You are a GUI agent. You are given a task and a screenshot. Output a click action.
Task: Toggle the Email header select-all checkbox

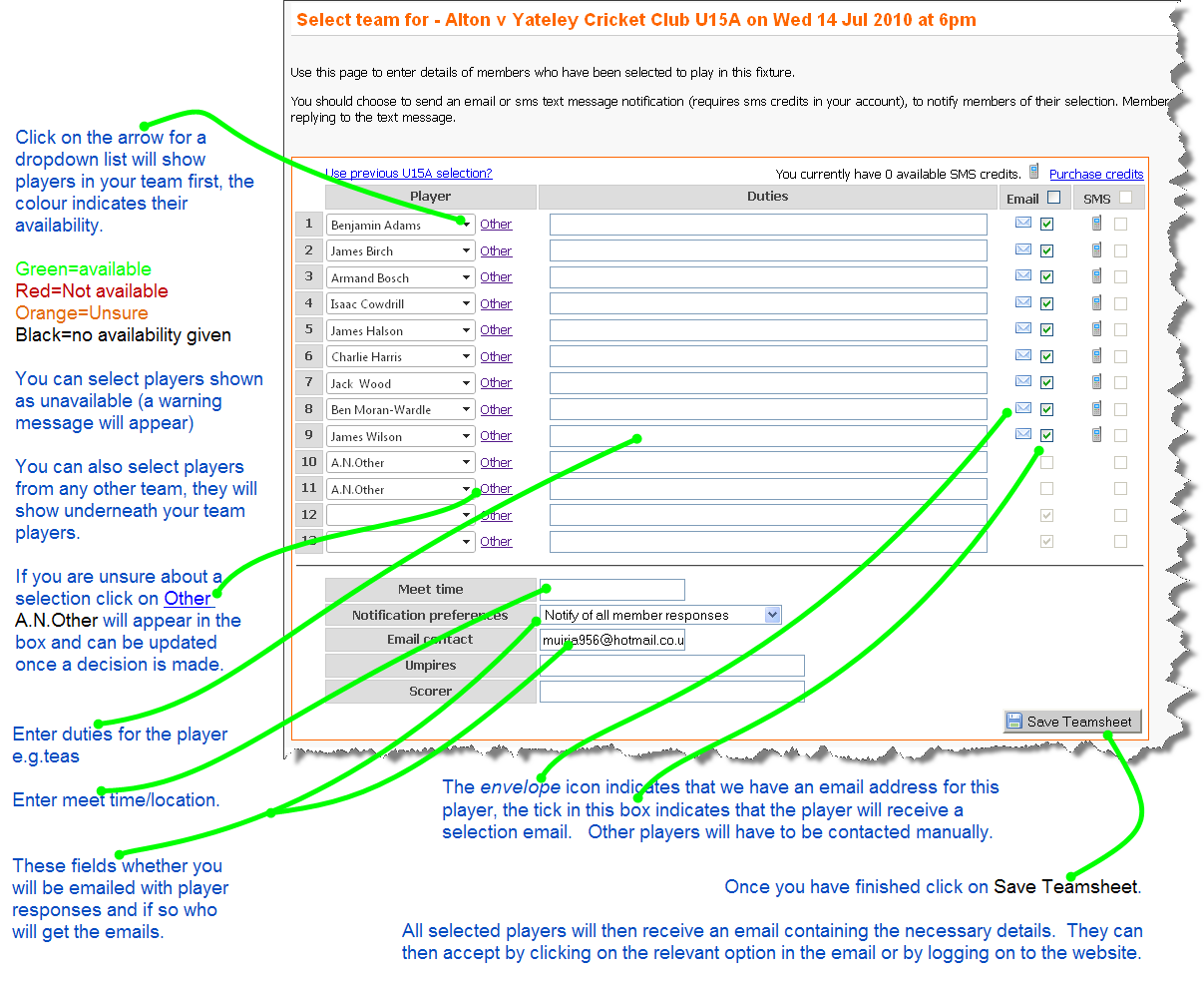[1053, 198]
